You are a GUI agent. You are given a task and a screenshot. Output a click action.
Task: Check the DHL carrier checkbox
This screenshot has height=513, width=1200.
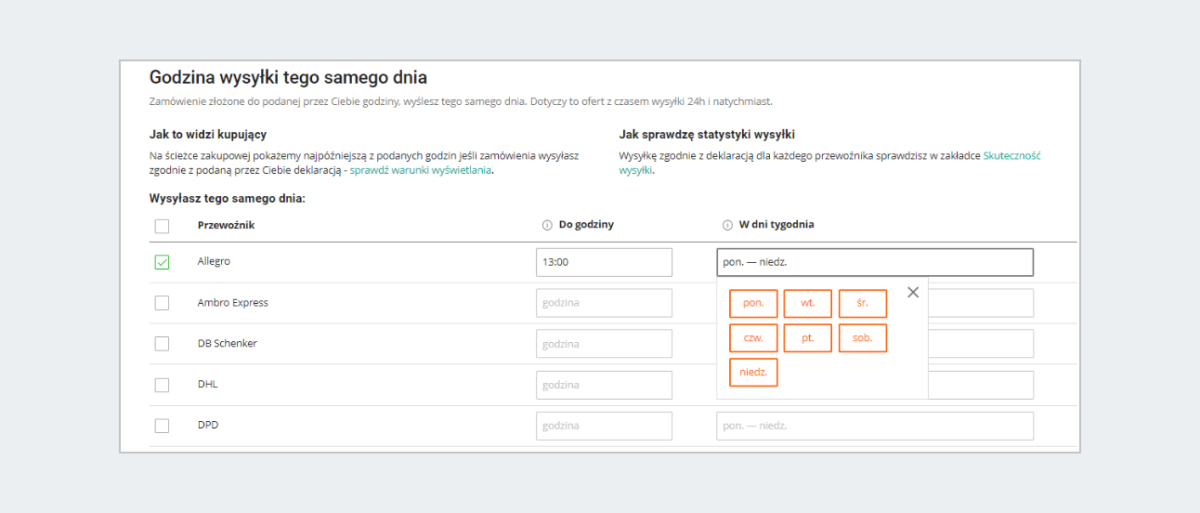tap(162, 385)
